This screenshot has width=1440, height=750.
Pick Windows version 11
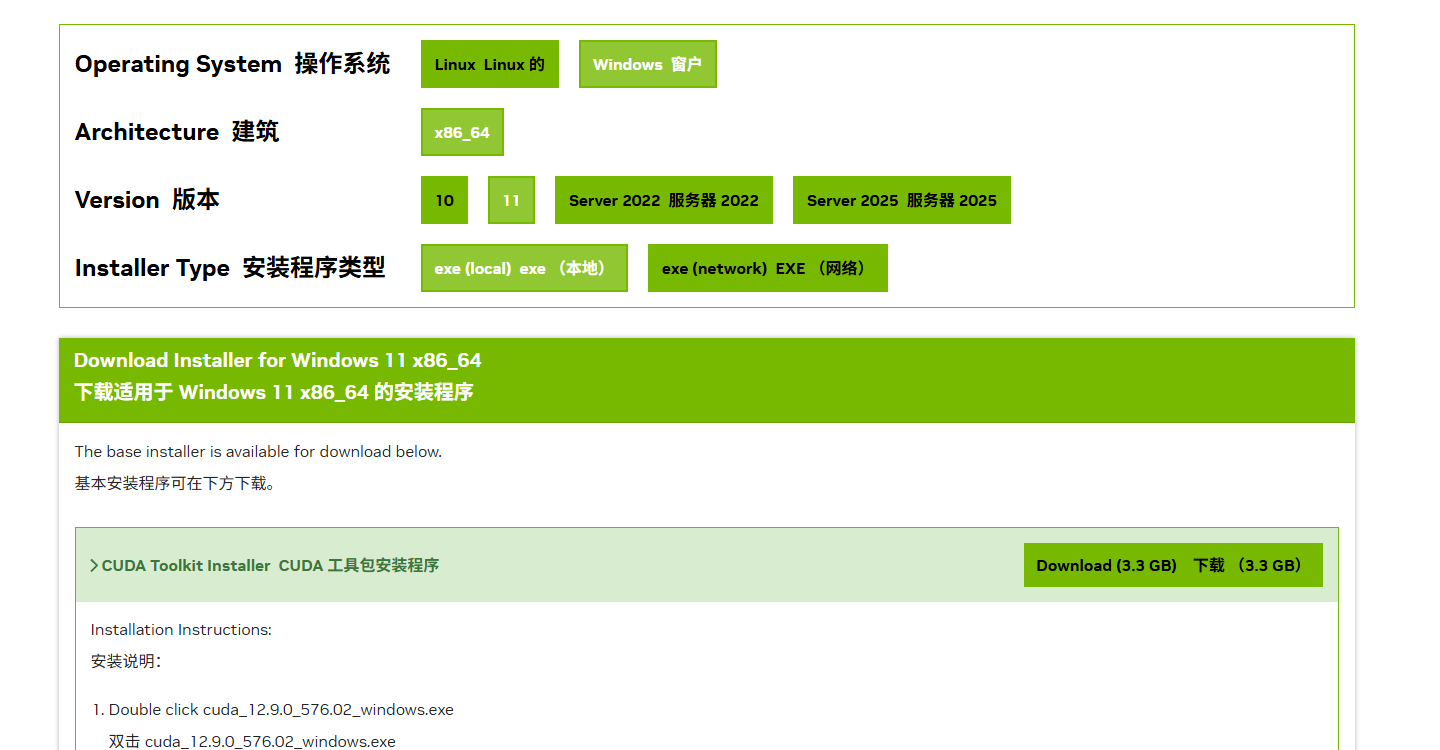click(511, 200)
